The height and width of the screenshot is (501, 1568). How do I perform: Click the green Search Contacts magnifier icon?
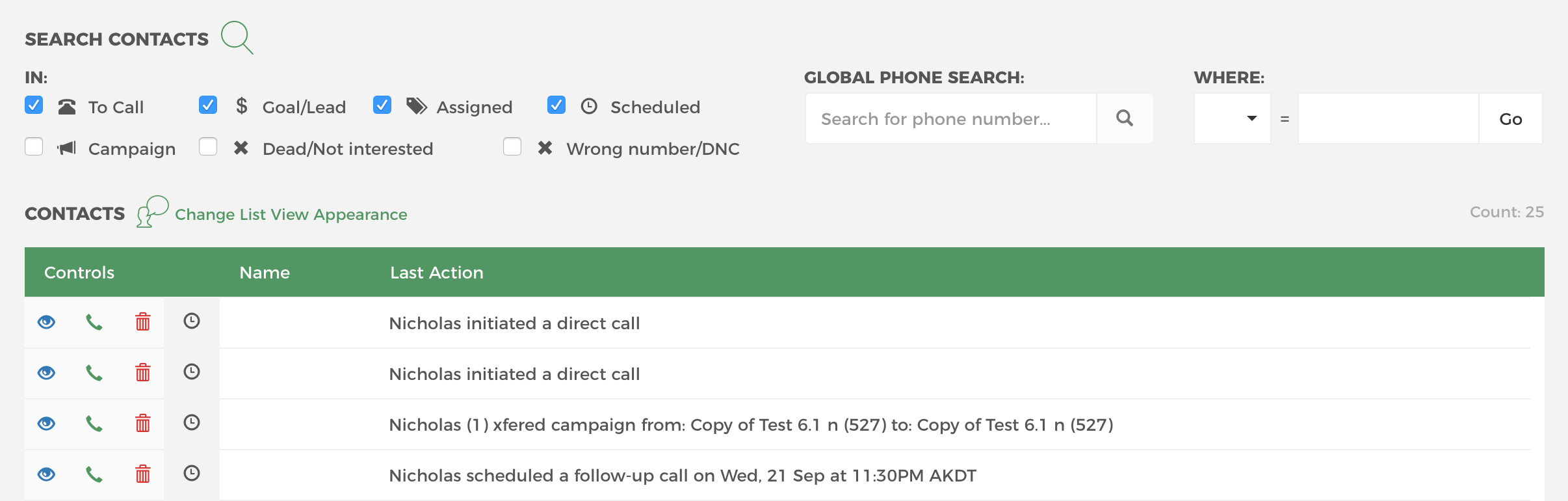coord(237,38)
